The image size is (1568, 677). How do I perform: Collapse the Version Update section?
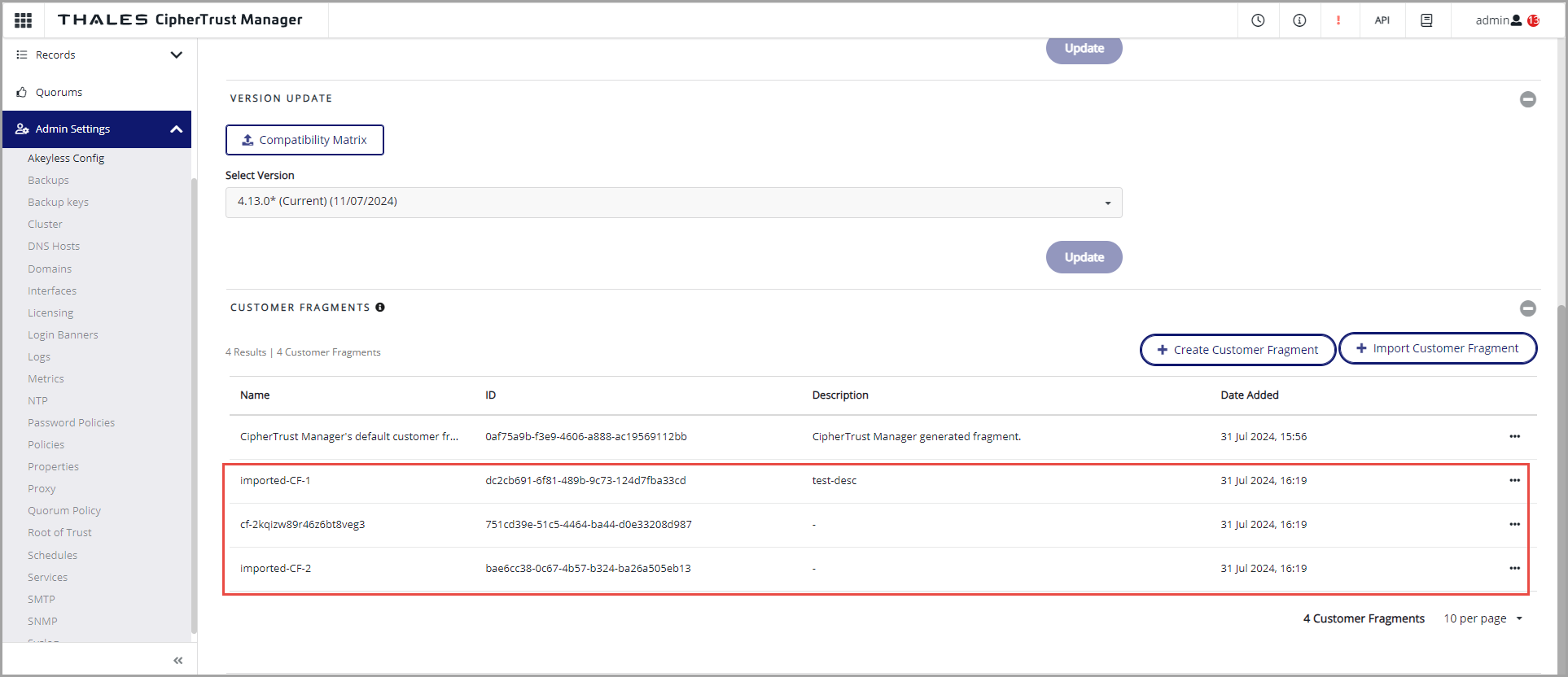tap(1527, 99)
